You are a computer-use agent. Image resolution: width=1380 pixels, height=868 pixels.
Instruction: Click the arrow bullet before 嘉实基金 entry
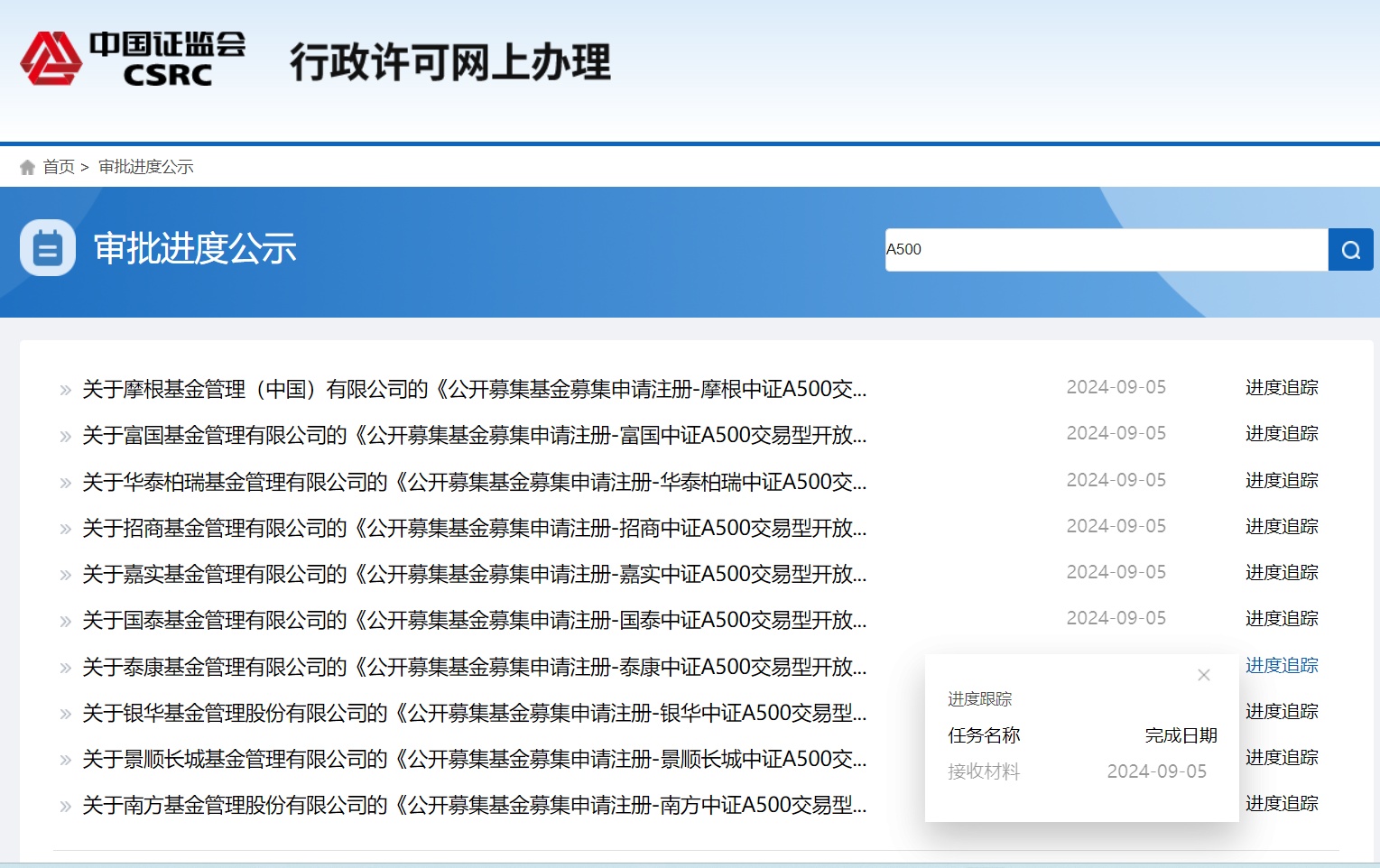pyautogui.click(x=65, y=575)
